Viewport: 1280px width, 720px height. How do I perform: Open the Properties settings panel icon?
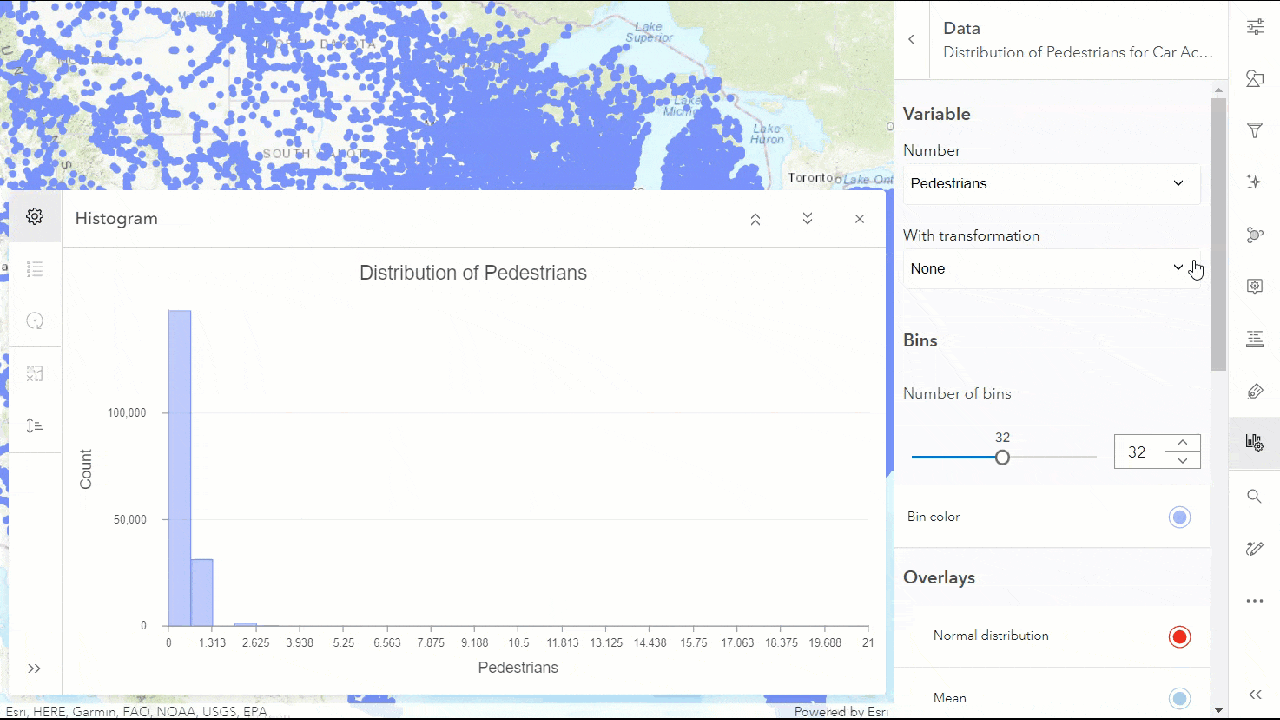click(1256, 26)
